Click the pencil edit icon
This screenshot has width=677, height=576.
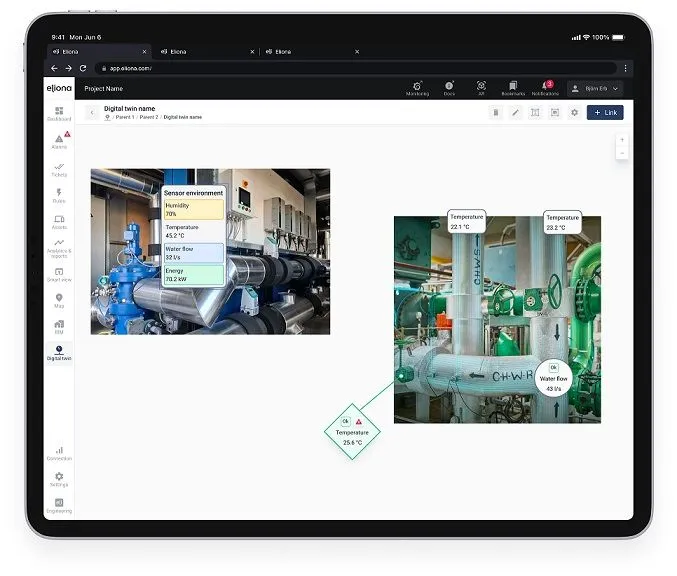click(x=515, y=113)
